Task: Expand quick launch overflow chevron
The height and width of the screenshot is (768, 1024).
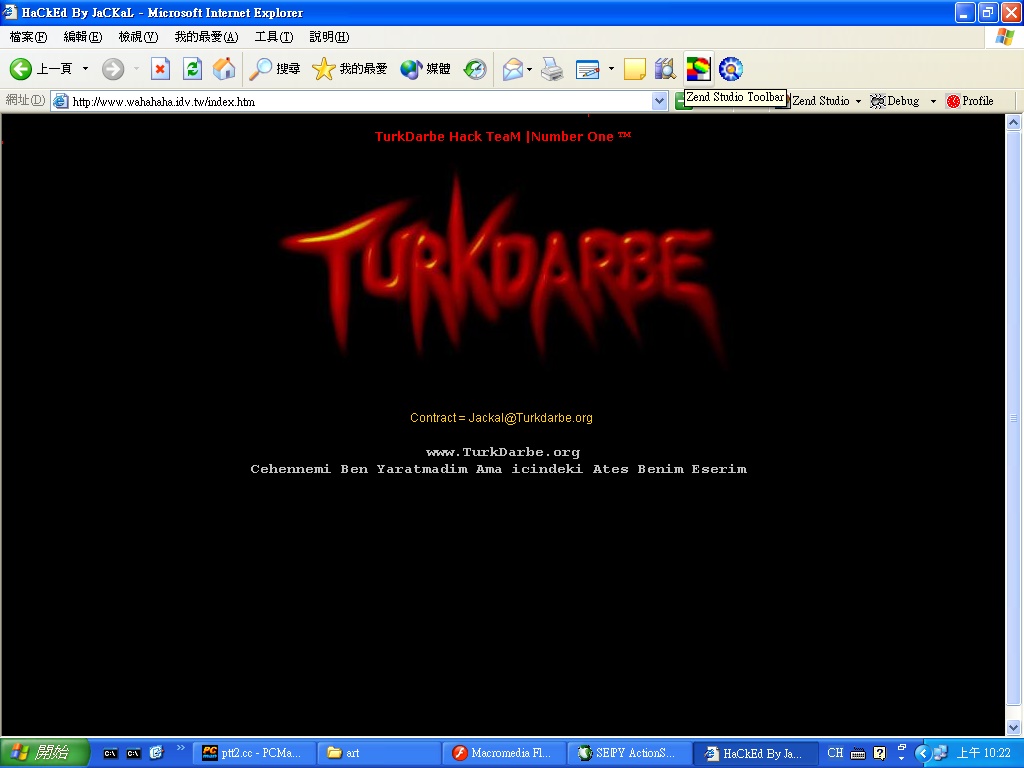Action: point(181,748)
